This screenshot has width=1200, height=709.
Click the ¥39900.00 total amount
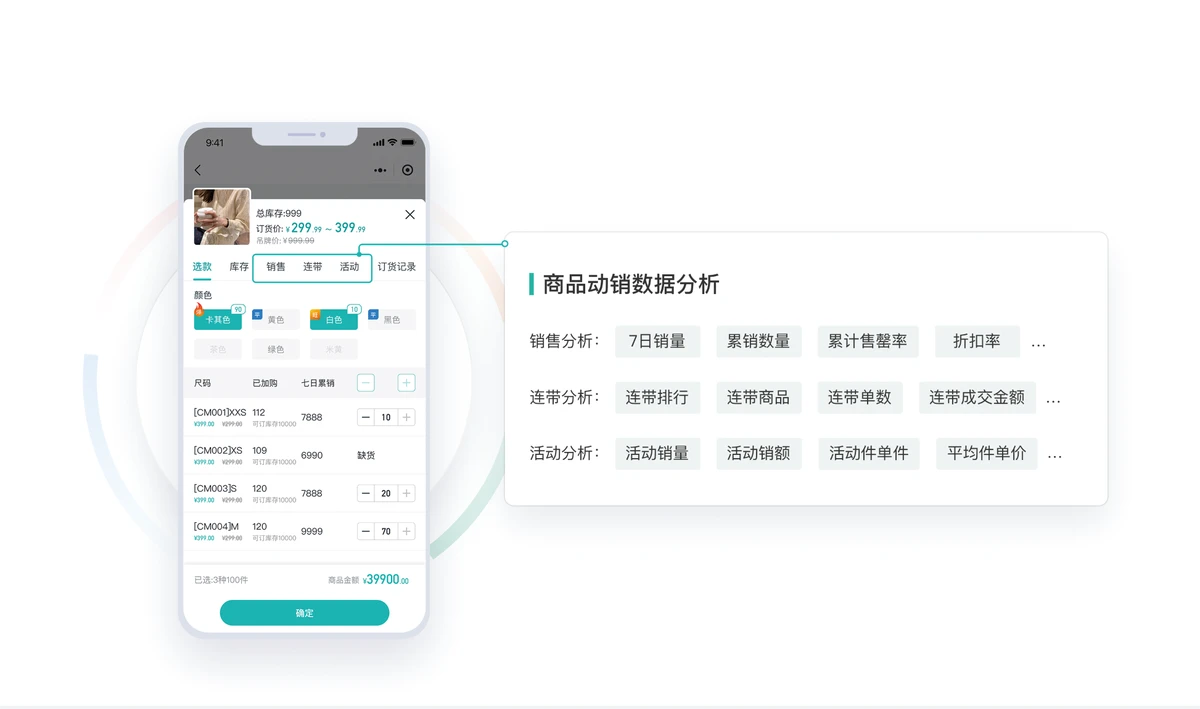386,579
